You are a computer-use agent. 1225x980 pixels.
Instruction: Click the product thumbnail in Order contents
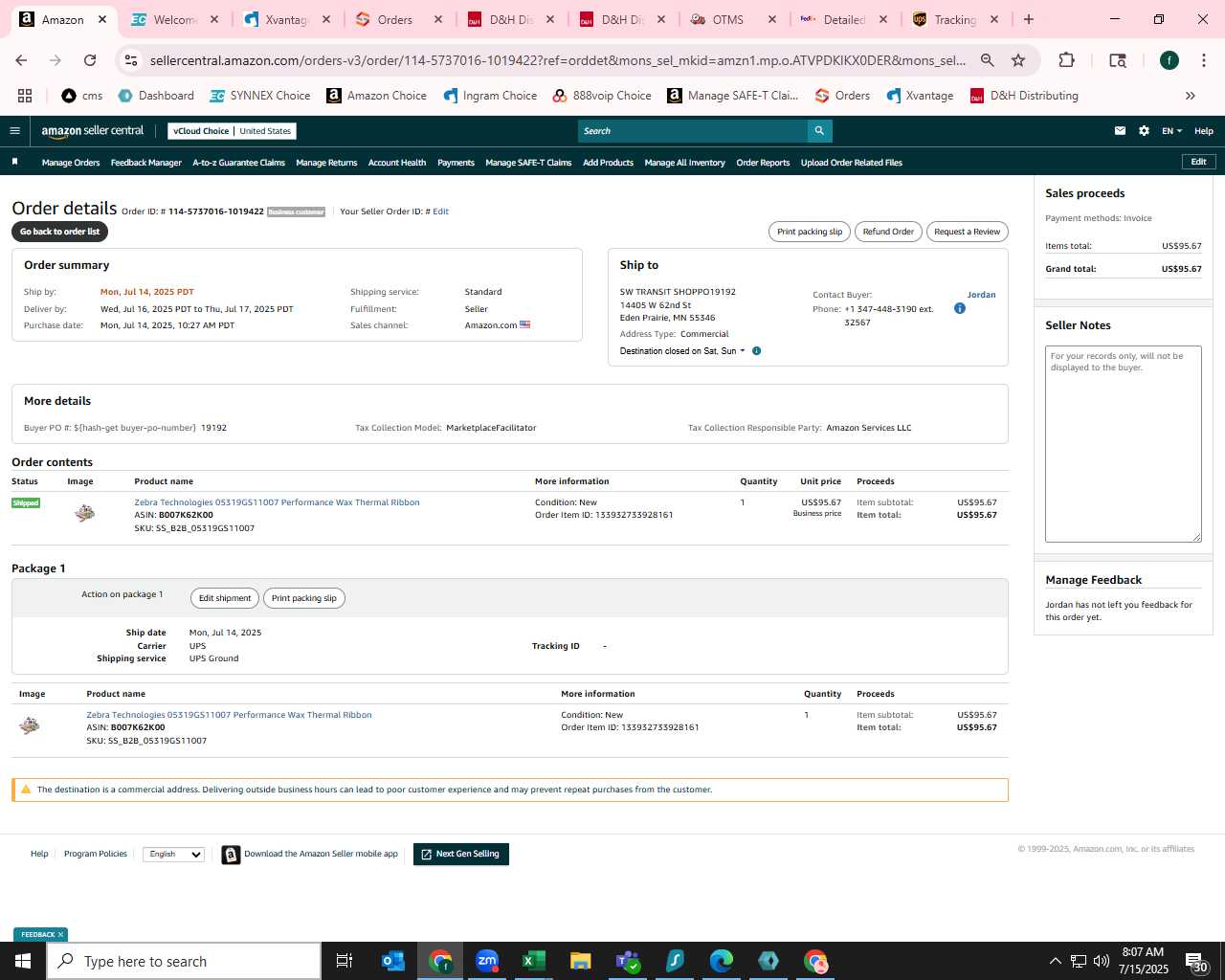(84, 514)
